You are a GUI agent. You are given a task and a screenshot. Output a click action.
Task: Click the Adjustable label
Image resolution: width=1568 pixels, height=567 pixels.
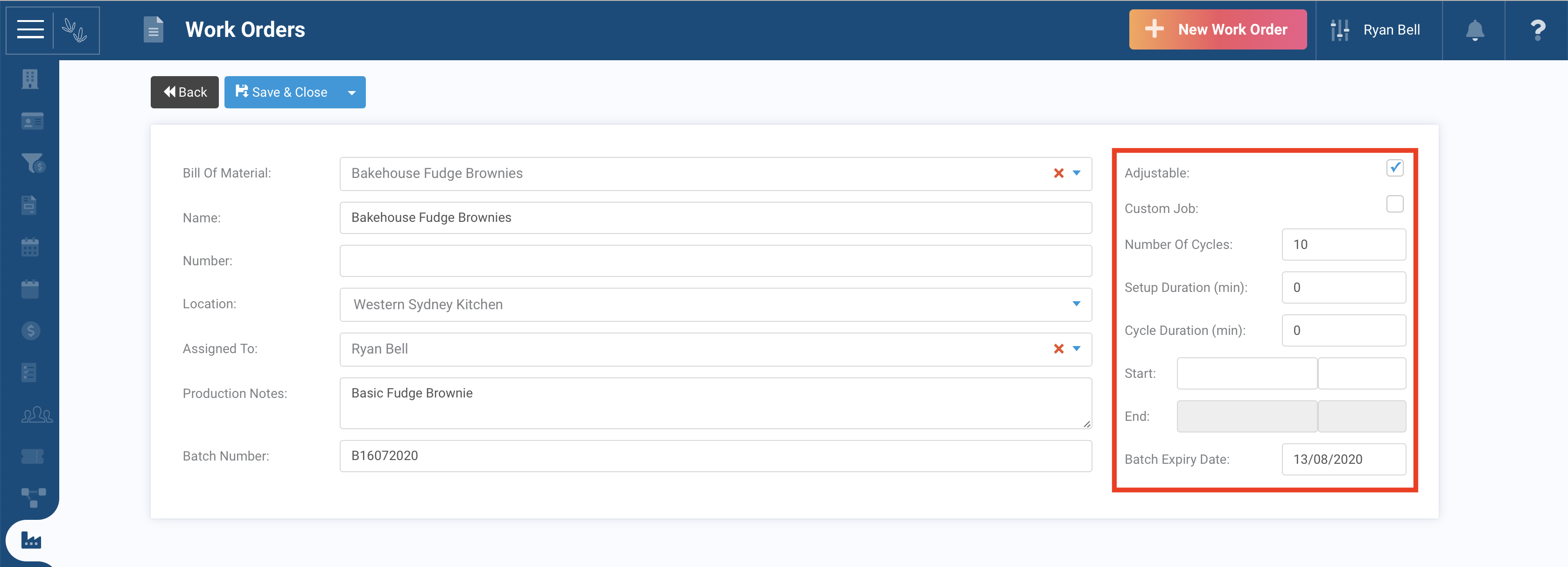click(x=1156, y=174)
